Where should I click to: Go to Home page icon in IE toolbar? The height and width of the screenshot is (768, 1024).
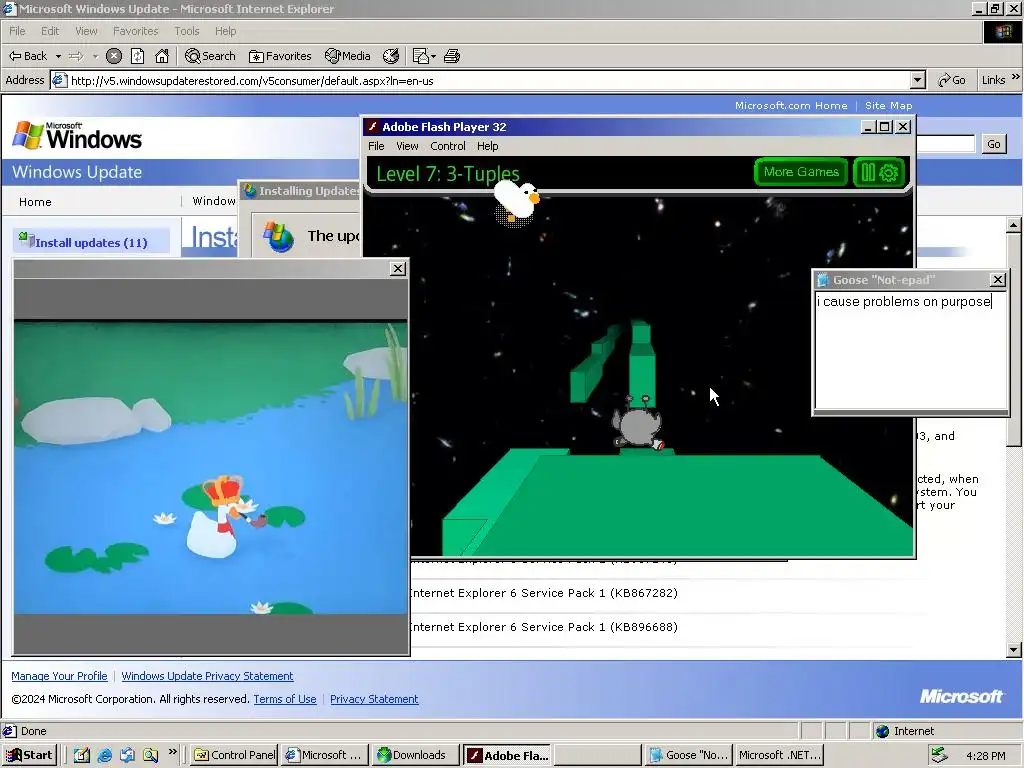[x=162, y=56]
